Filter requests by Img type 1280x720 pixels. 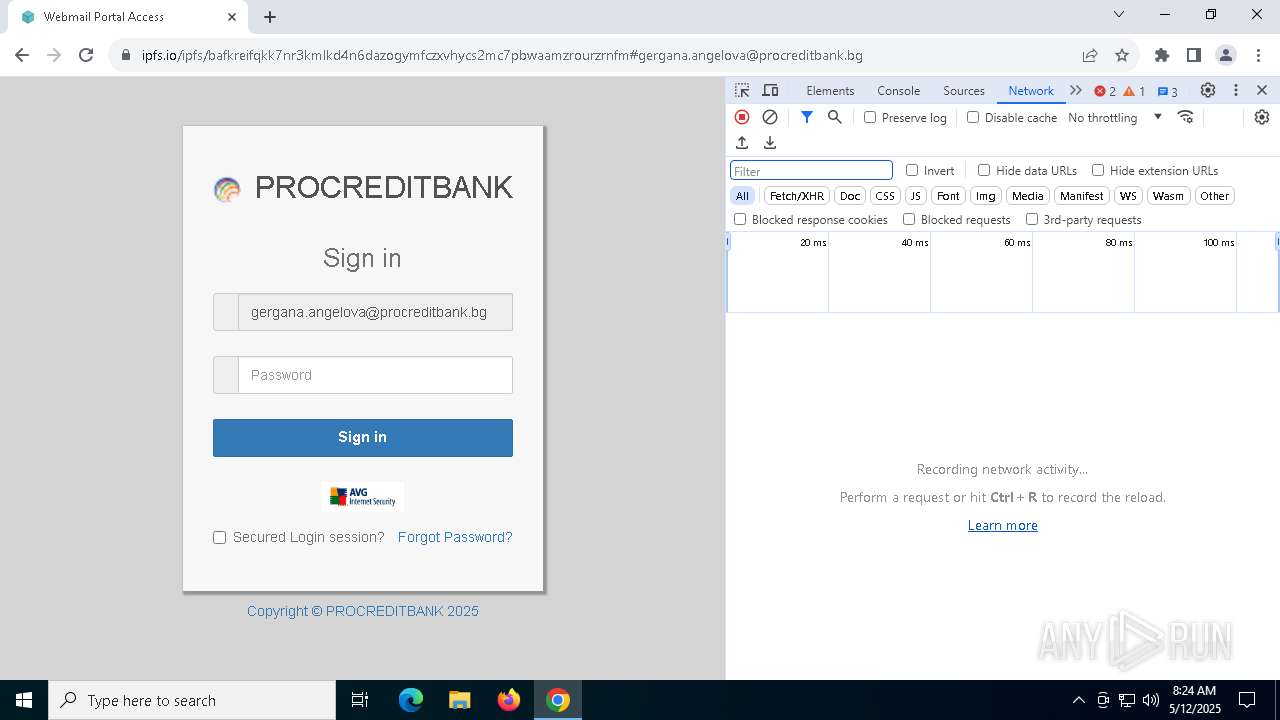[985, 196]
